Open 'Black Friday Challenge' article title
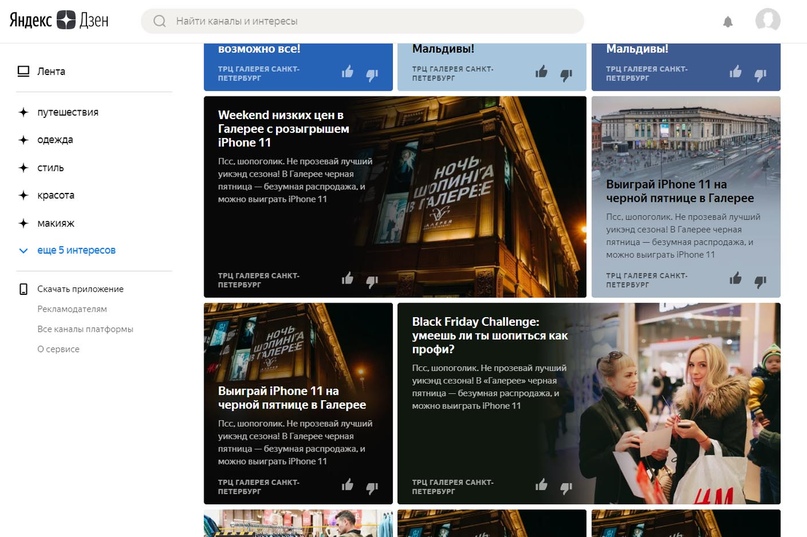 (489, 335)
